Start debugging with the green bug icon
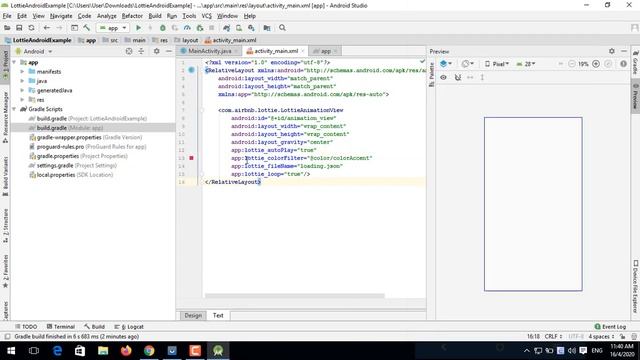 tap(162, 28)
